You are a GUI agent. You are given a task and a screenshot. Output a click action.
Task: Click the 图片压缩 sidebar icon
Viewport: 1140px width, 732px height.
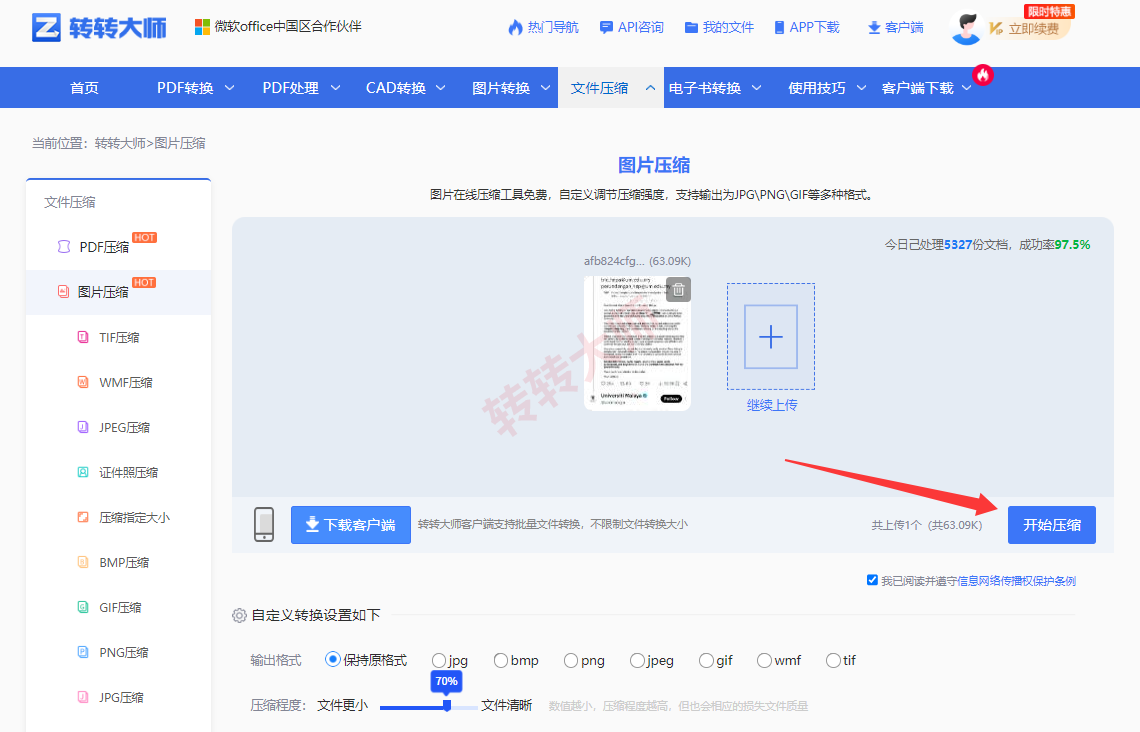tap(63, 291)
